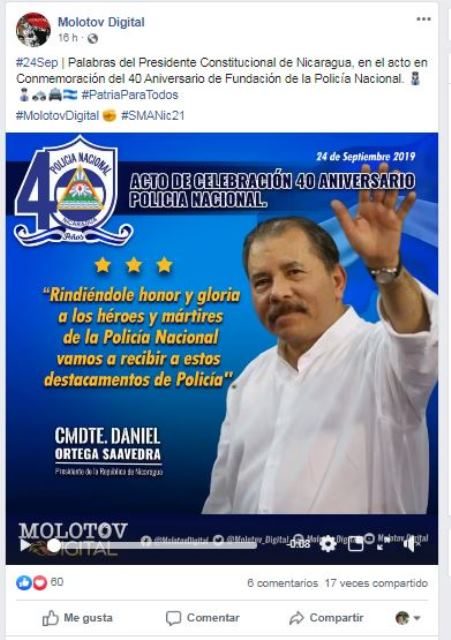
Task: Open the #PatriaParaTodos hashtag
Action: [x=130, y=95]
